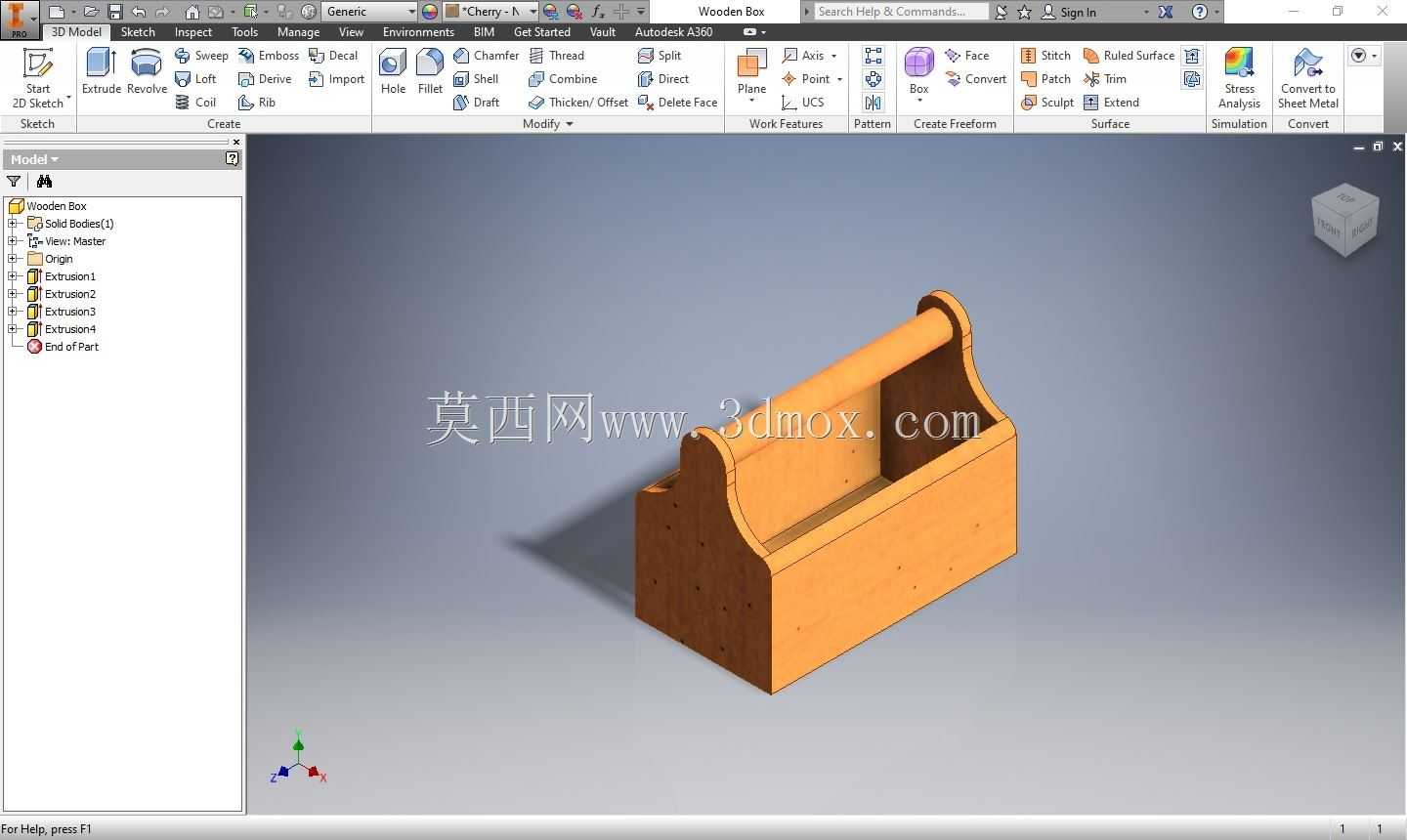Launch Stress Analysis
The image size is (1407, 840).
[x=1239, y=78]
